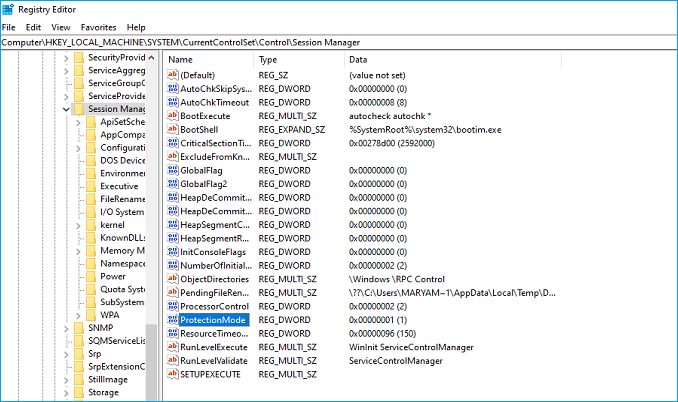This screenshot has height=402, width=678.
Task: Select the DOS Devices subkey in the tree
Action: point(123,160)
